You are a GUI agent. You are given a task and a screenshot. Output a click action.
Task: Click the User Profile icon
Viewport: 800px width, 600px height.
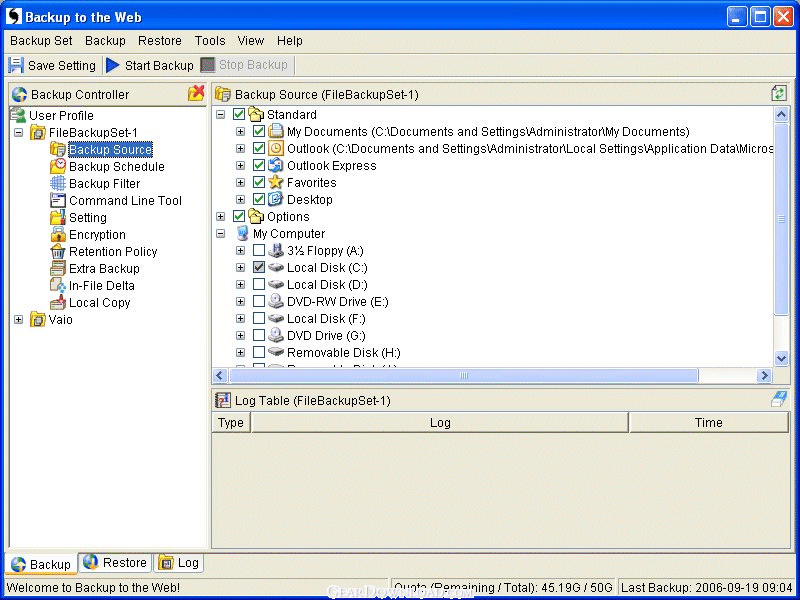click(x=18, y=115)
